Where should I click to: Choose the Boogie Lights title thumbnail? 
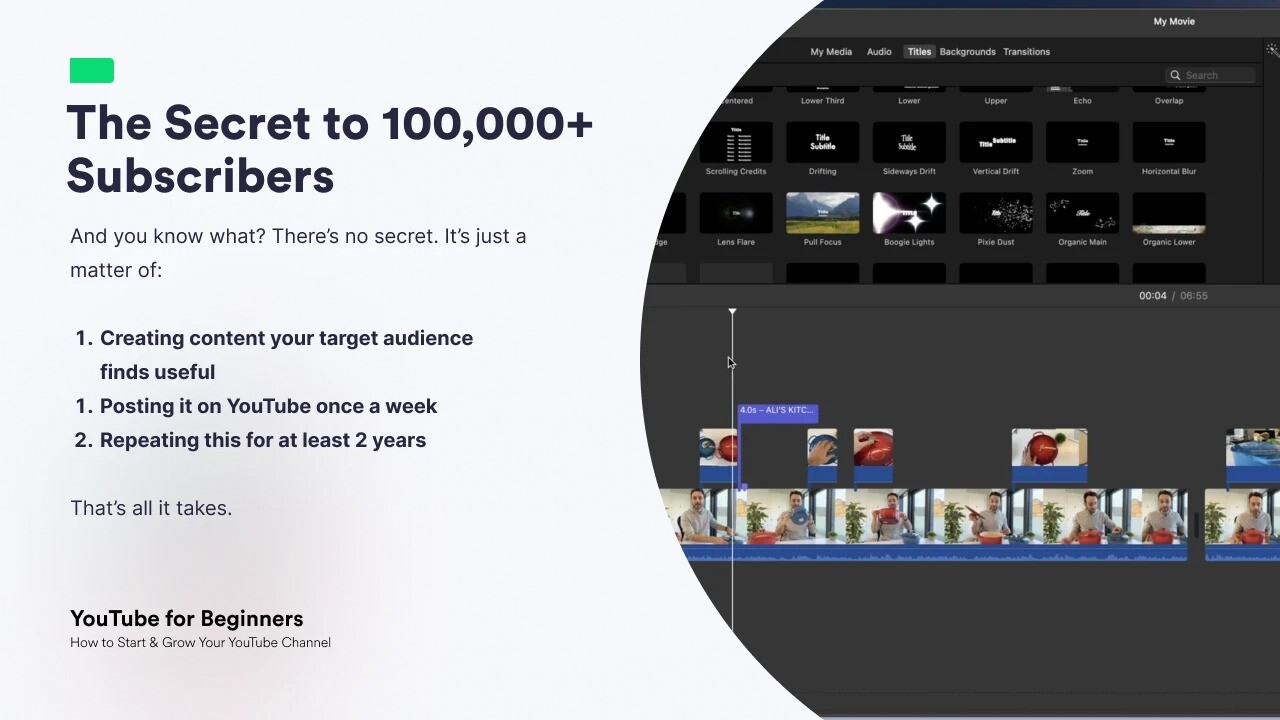909,213
